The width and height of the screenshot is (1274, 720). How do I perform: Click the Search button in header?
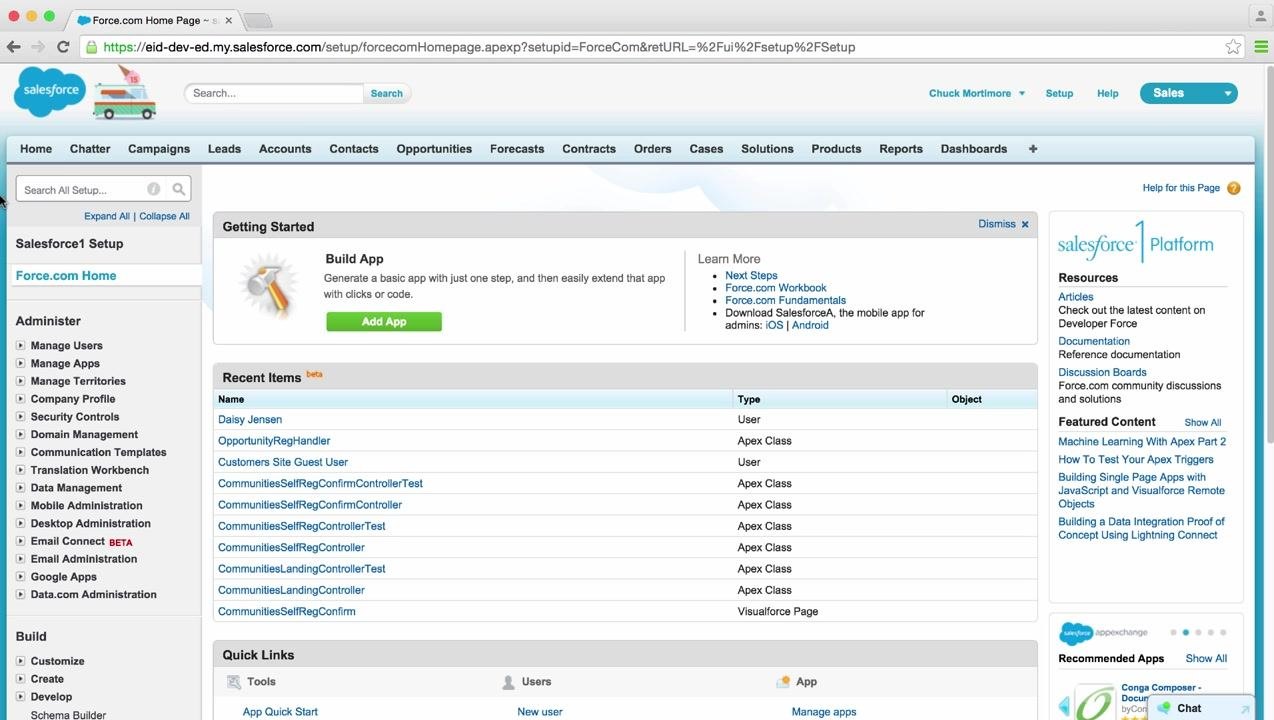click(387, 93)
